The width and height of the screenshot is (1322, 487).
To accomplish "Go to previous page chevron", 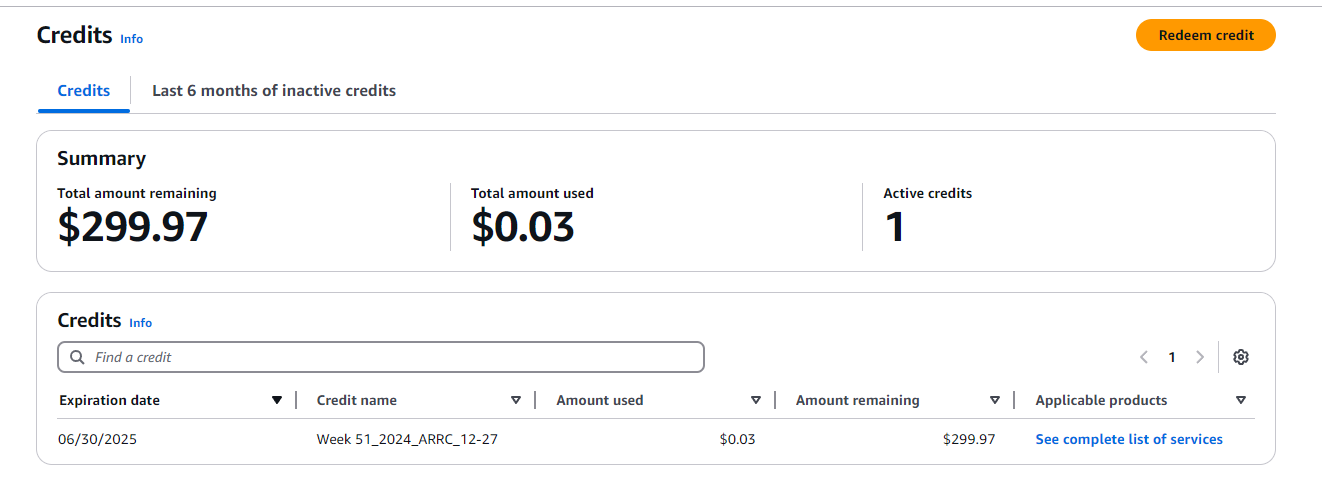I will pos(1144,357).
